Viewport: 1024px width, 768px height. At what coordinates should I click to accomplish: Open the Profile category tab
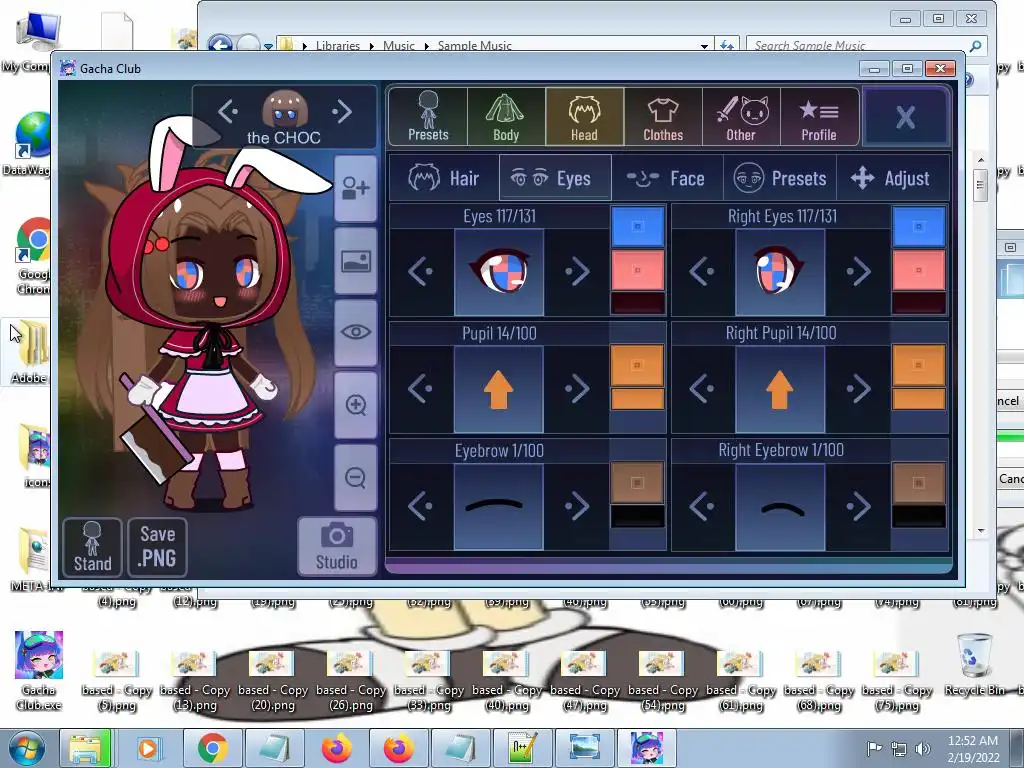pyautogui.click(x=819, y=117)
